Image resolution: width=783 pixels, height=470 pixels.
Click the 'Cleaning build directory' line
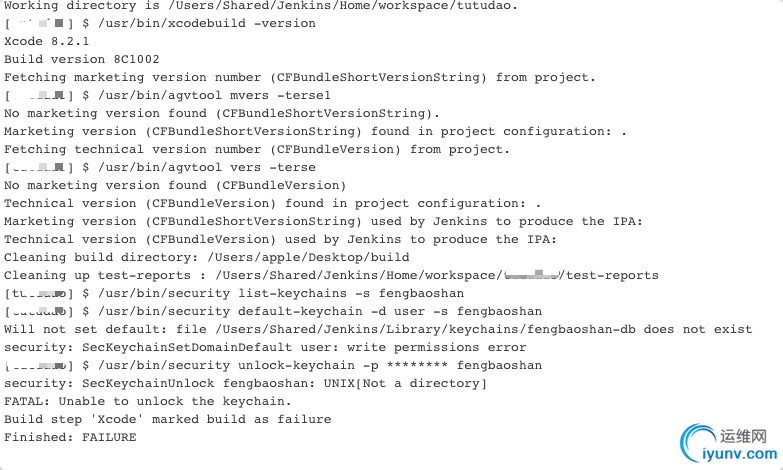pyautogui.click(x=207, y=257)
